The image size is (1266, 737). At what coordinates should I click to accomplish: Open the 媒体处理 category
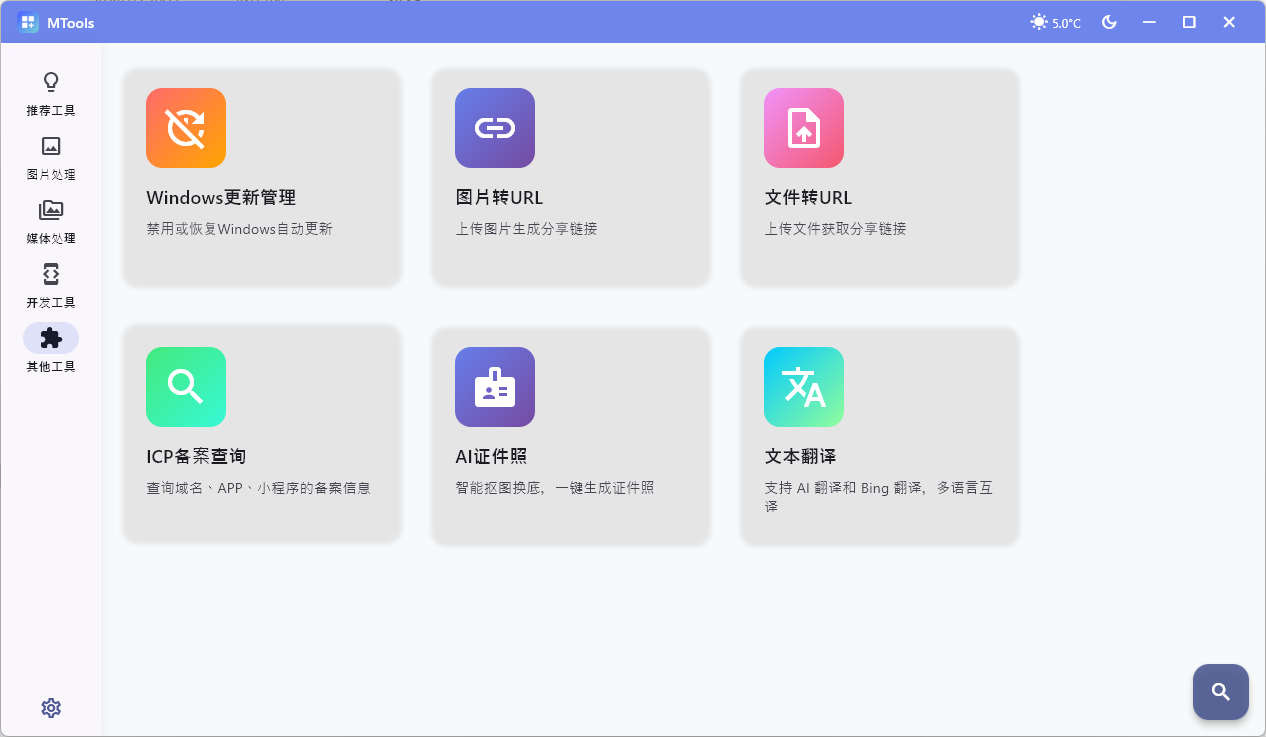pos(50,220)
